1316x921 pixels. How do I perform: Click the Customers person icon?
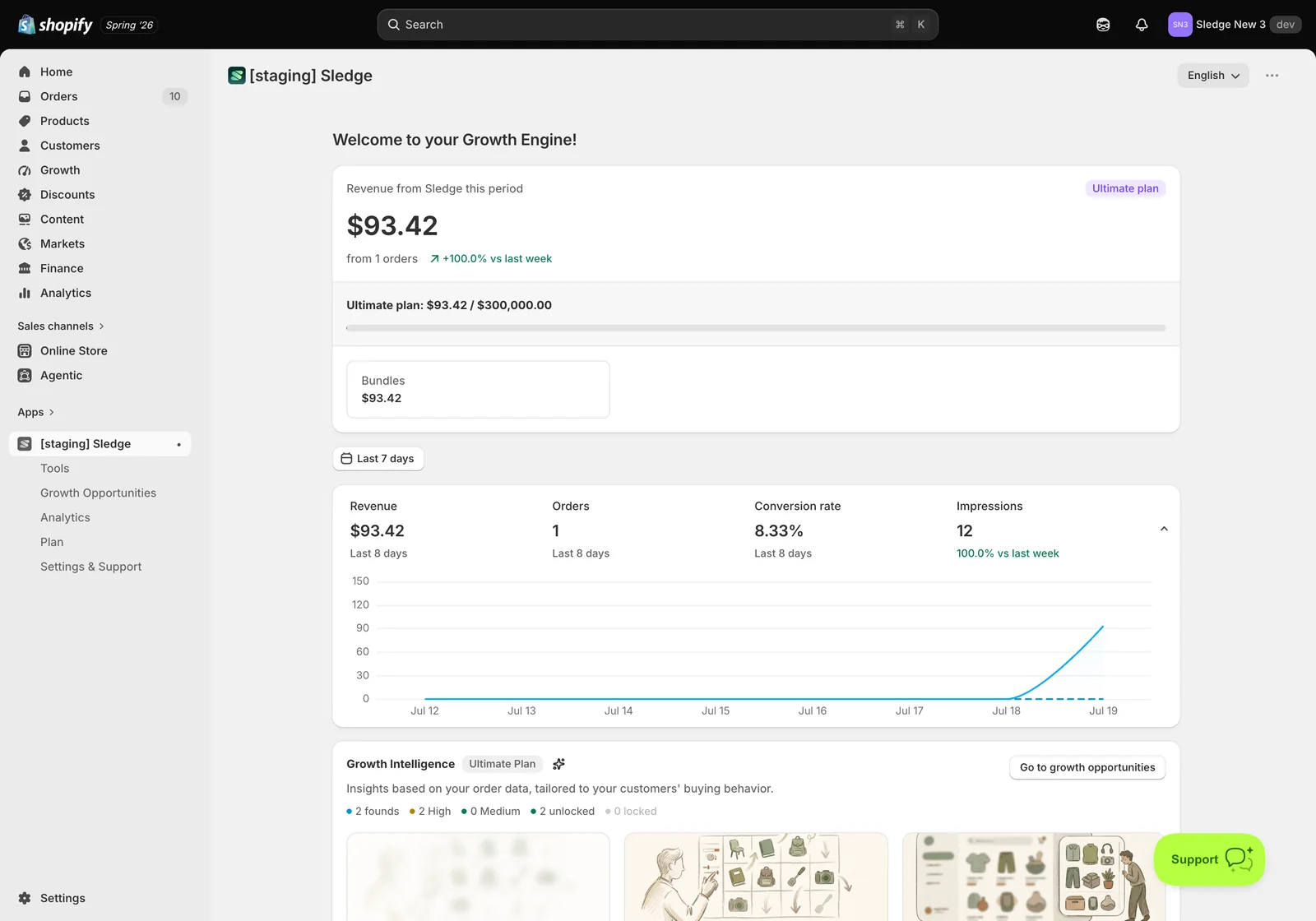click(25, 146)
